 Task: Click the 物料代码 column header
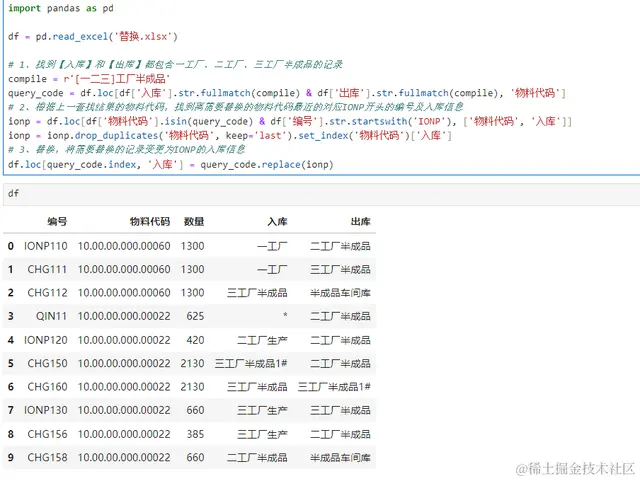pyautogui.click(x=150, y=222)
